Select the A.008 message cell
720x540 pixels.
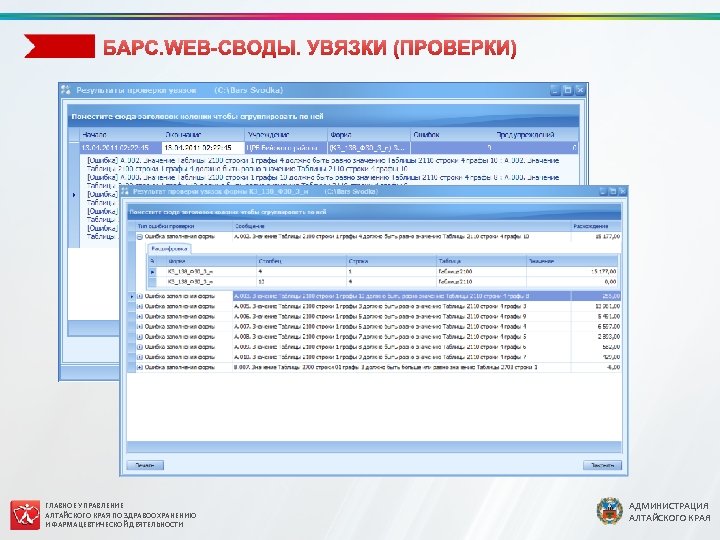(402, 337)
